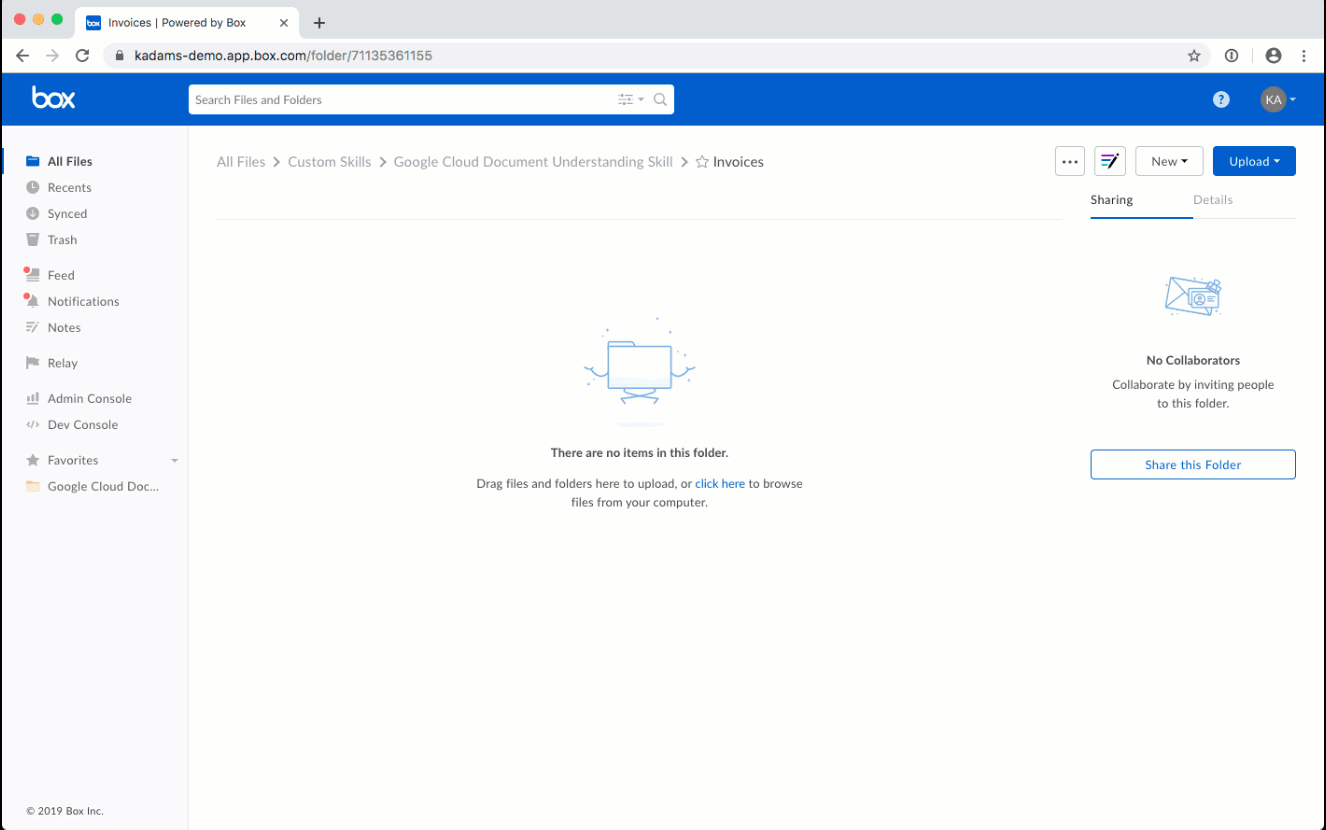
Task: Open Recents in sidebar
Action: point(69,187)
